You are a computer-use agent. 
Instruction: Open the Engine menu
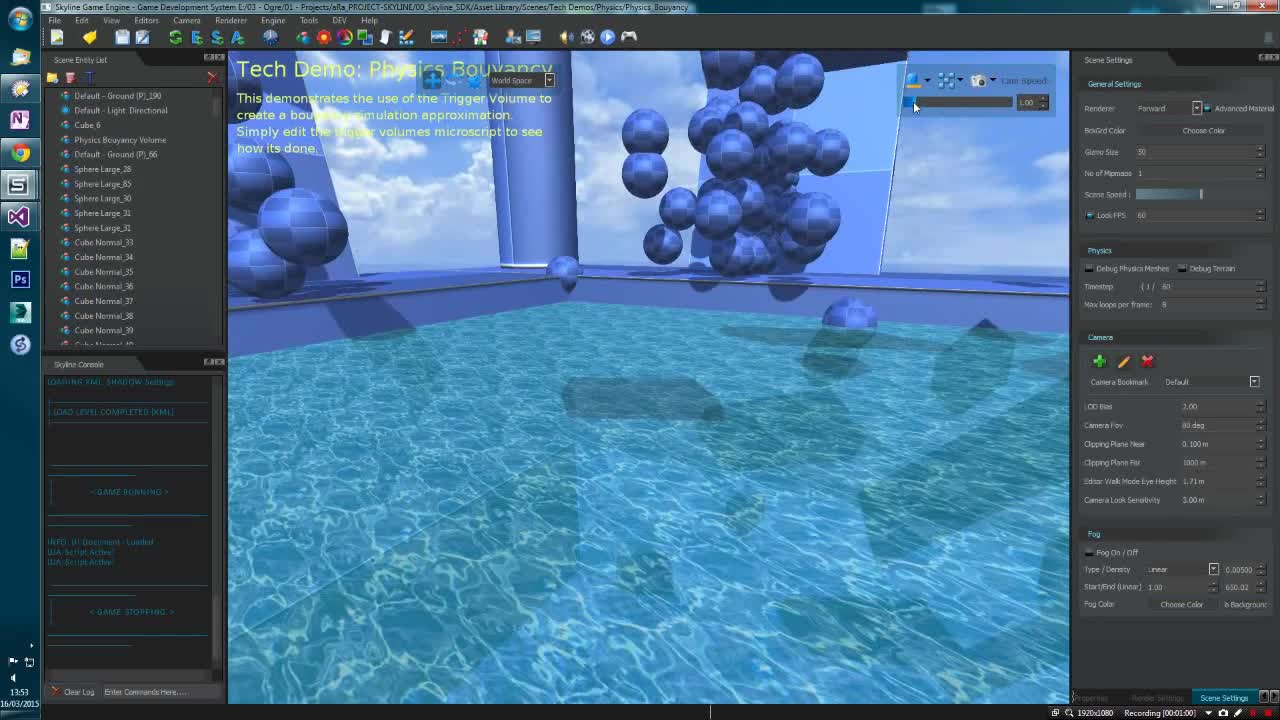point(272,20)
